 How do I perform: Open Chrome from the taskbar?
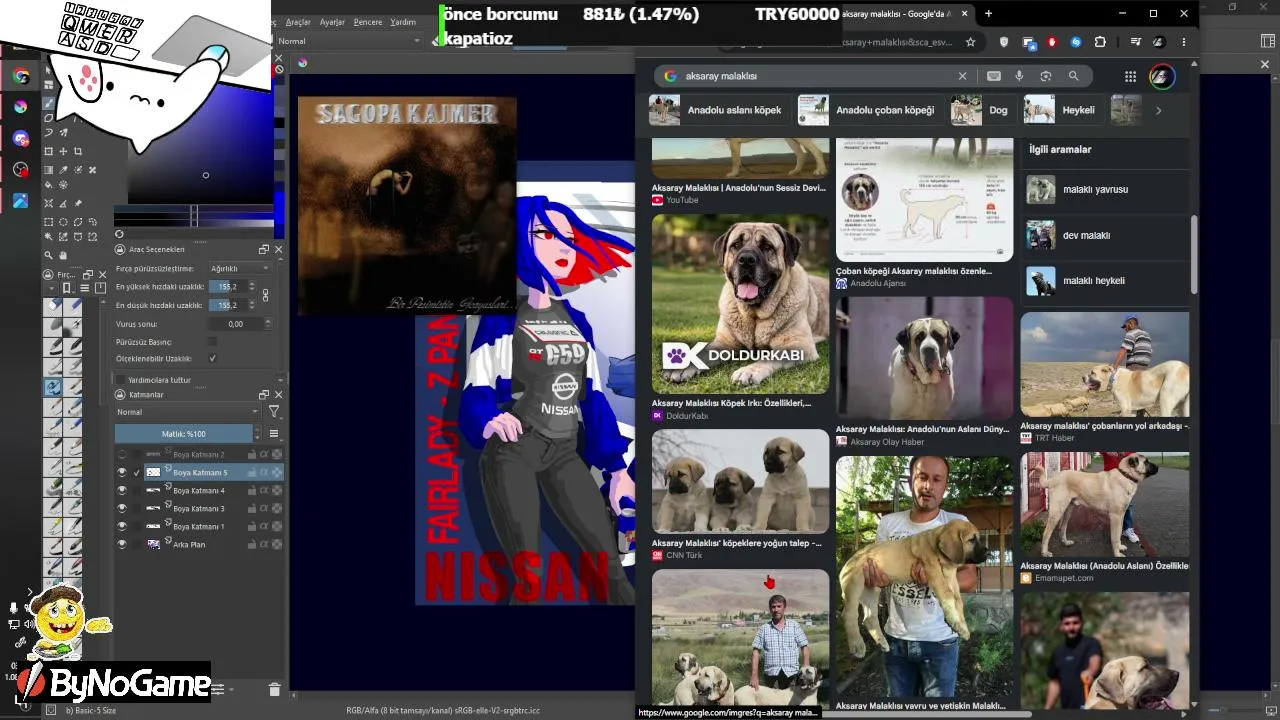20,76
